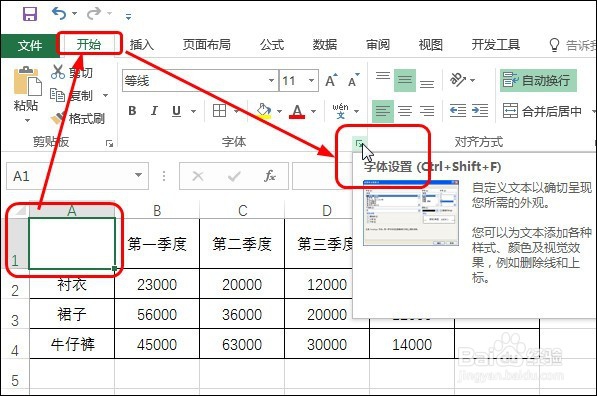Screen dimensions: 597x396
Task: Open the 页面布局 ribbon tab
Action: point(206,45)
